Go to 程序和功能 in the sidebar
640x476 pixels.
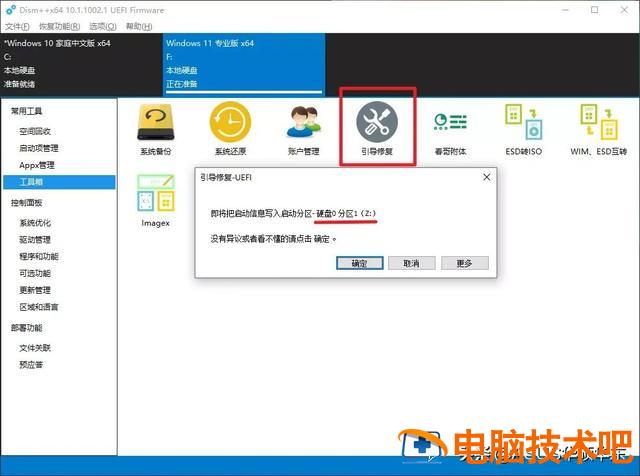coord(39,256)
